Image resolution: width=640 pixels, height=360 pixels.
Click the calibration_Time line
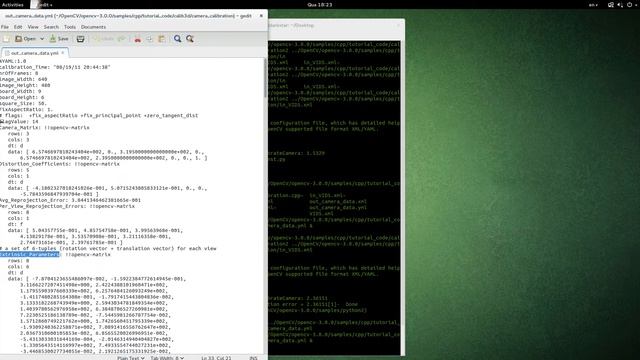coord(55,67)
